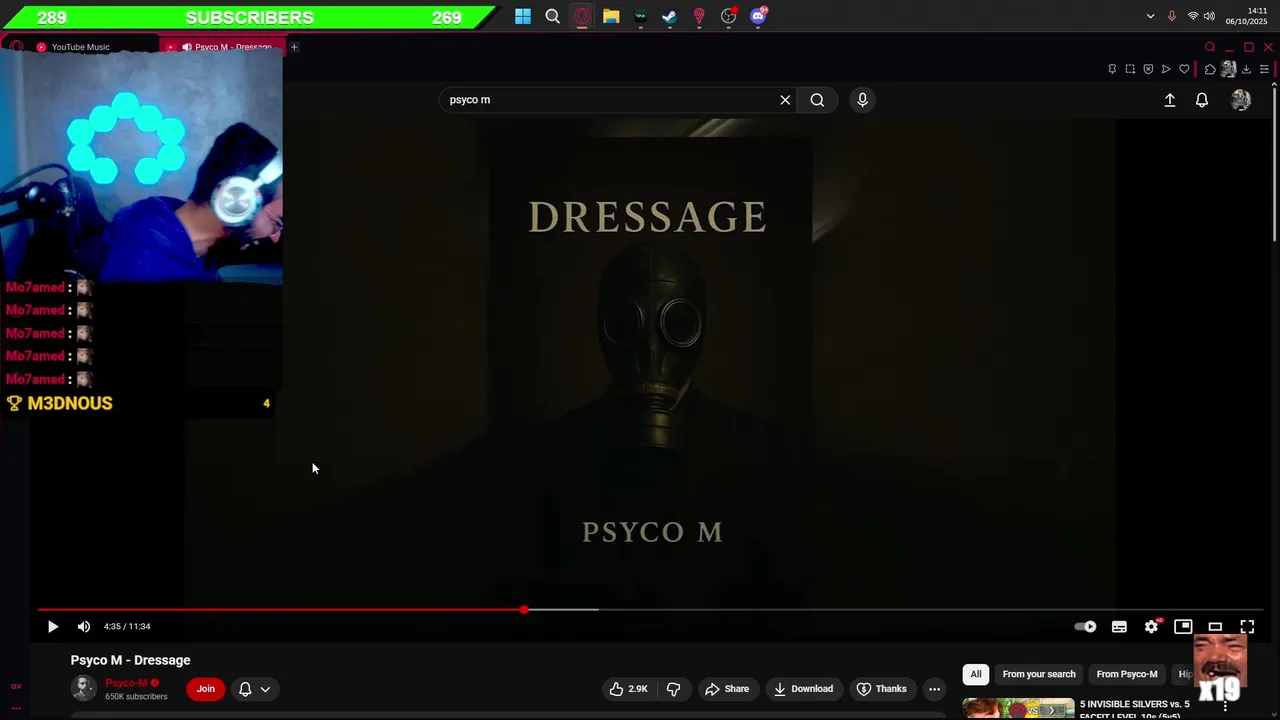Screen dimensions: 1280x720
Task: Share the Psyco M video
Action: 727,689
